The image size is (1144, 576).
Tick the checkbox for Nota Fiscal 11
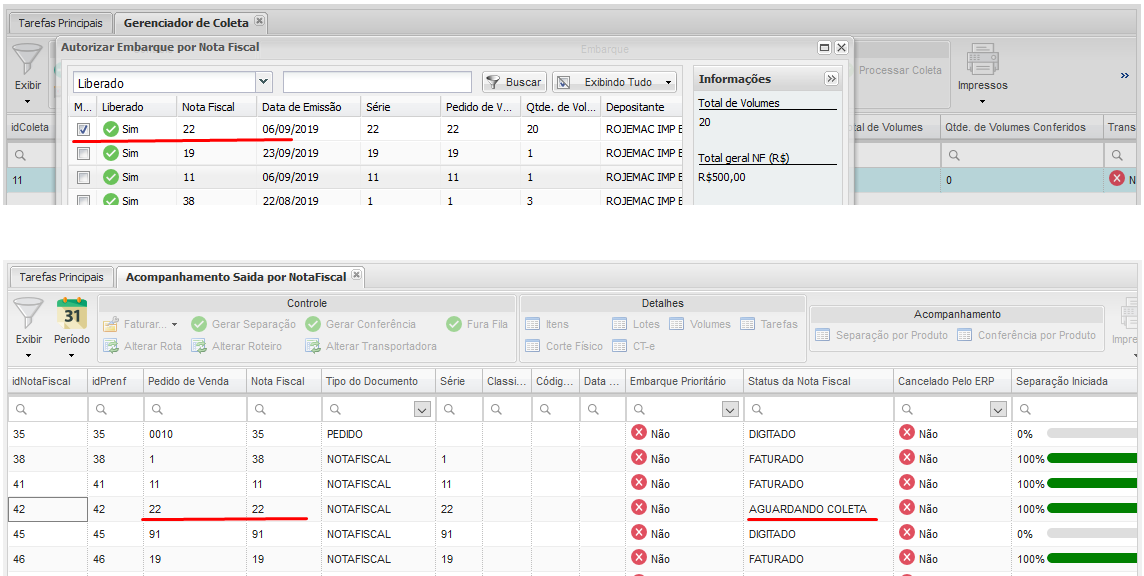(84, 177)
